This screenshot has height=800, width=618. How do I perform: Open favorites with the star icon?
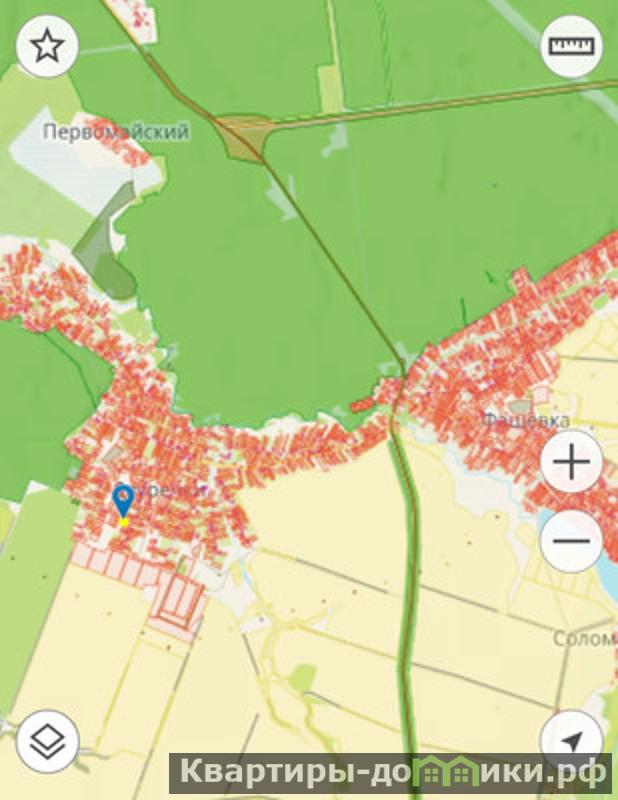(x=47, y=46)
